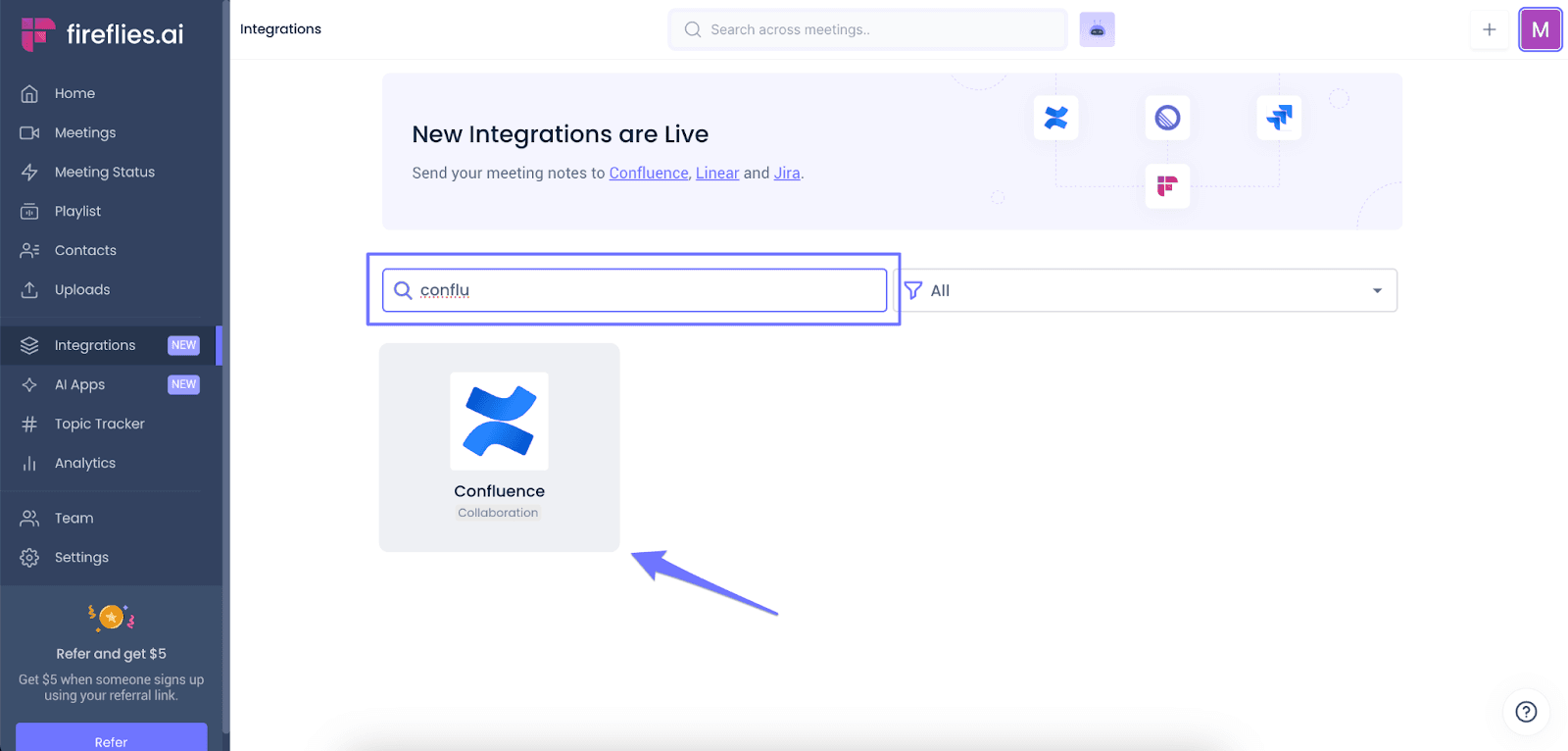Click the New Integrations are Live heading
The width and height of the screenshot is (1568, 751).
pyautogui.click(x=560, y=134)
